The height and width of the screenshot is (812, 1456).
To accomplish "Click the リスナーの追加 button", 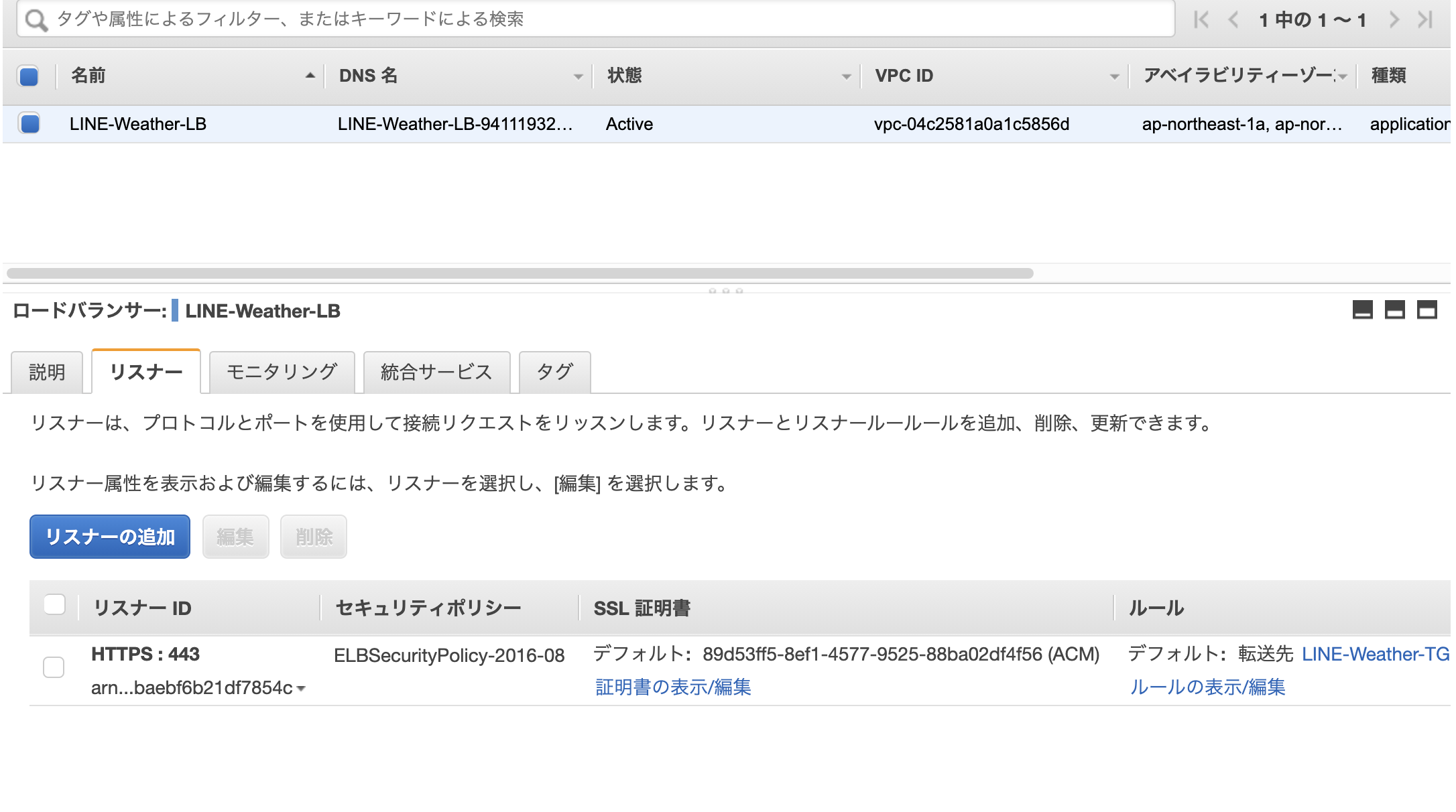I will (109, 536).
